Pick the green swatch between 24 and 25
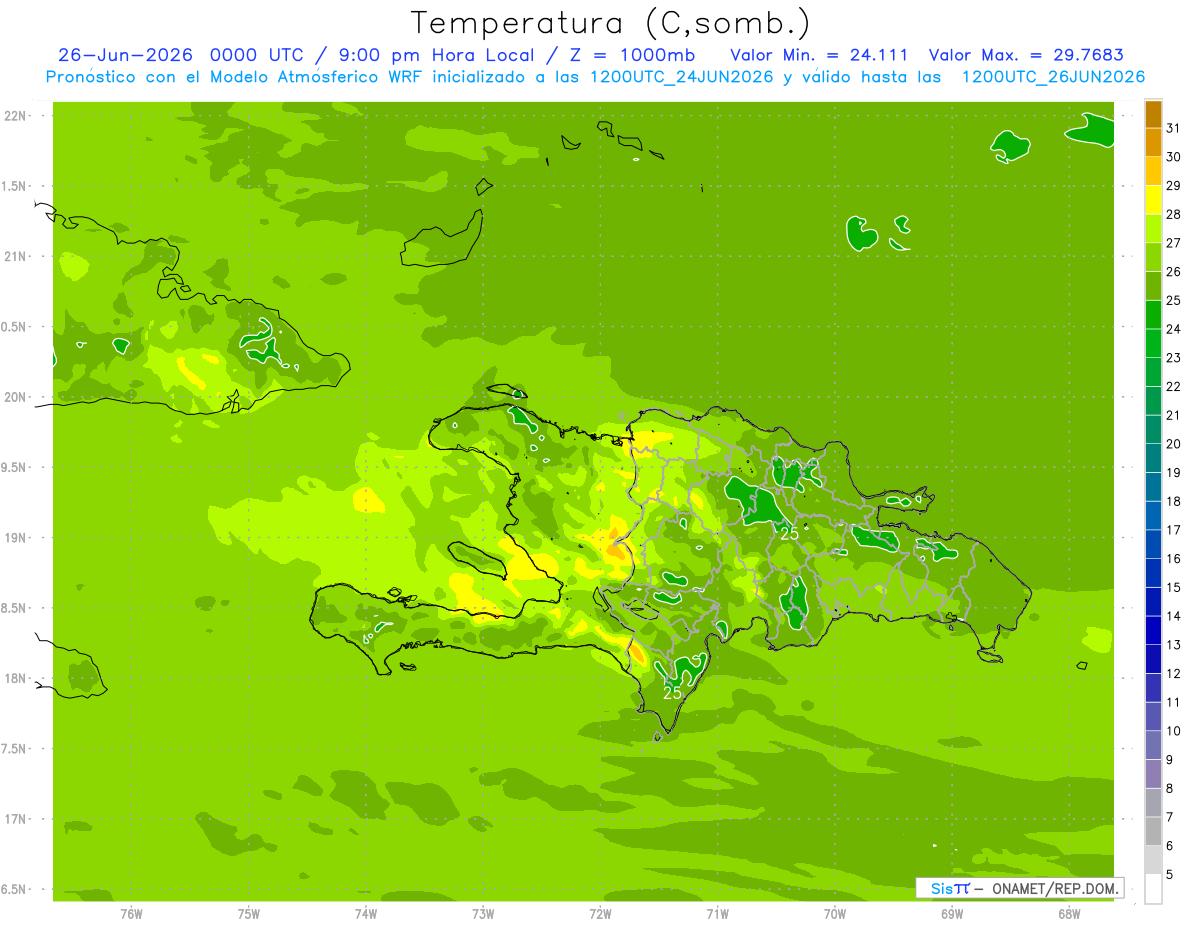Viewport: 1200px width, 927px height. 1153,315
